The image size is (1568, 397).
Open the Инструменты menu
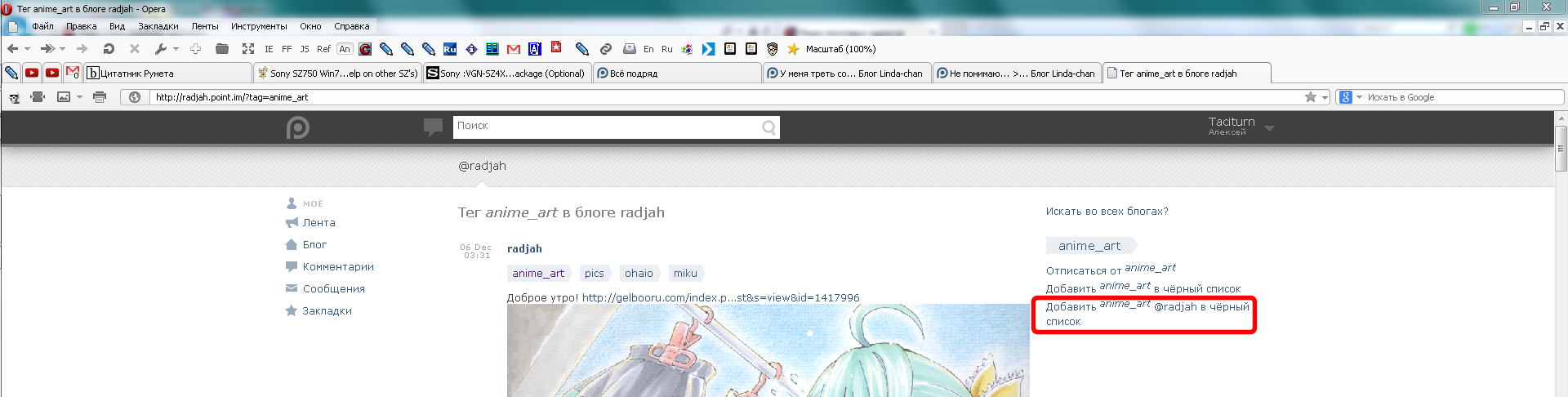pyautogui.click(x=259, y=26)
